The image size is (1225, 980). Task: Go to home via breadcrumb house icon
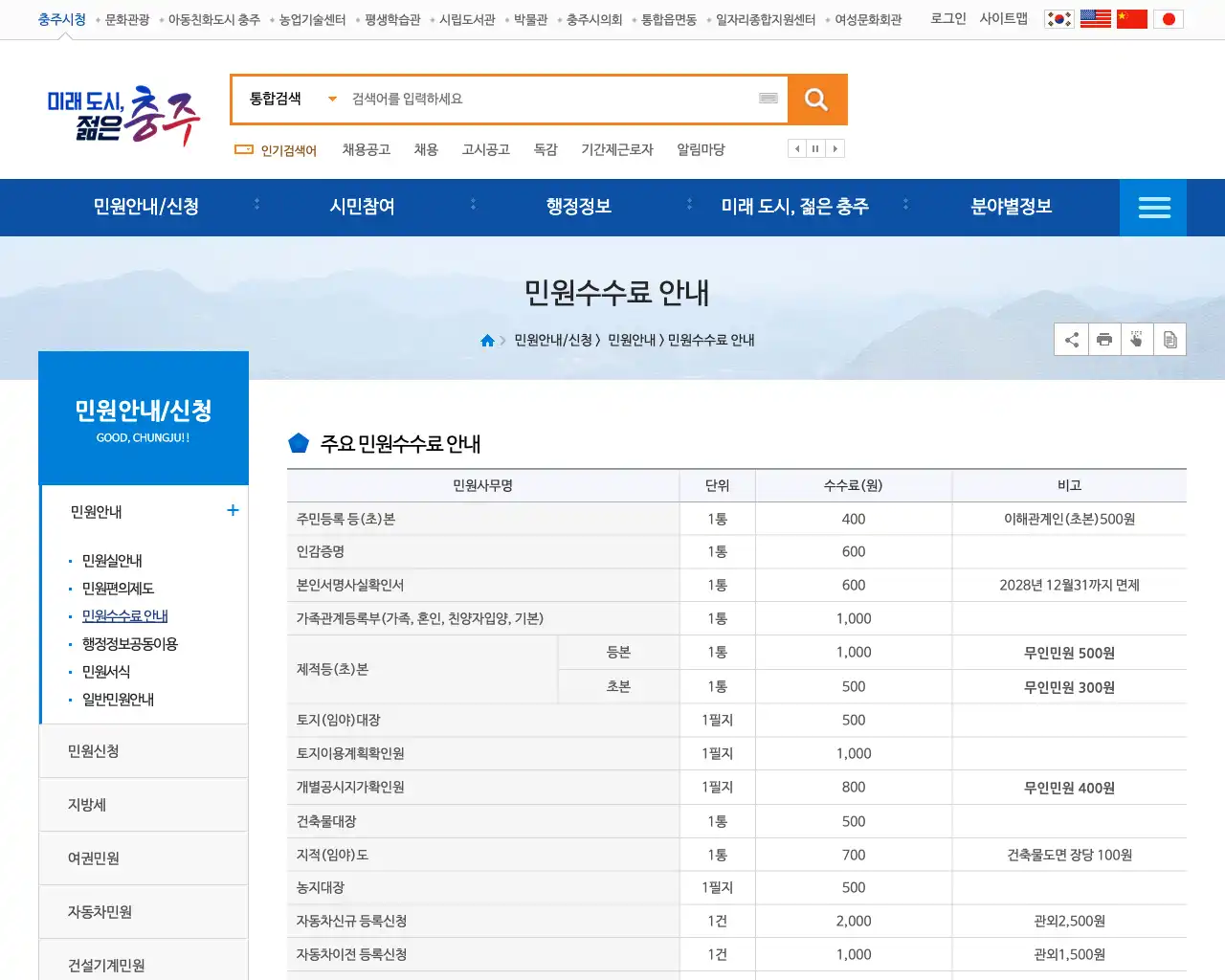(x=487, y=341)
